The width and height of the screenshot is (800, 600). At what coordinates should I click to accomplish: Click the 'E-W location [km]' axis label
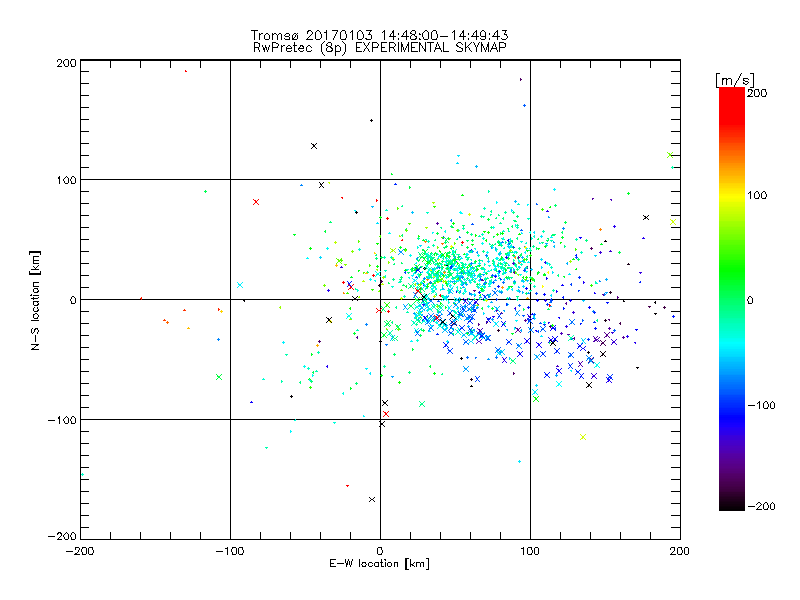tap(379, 564)
